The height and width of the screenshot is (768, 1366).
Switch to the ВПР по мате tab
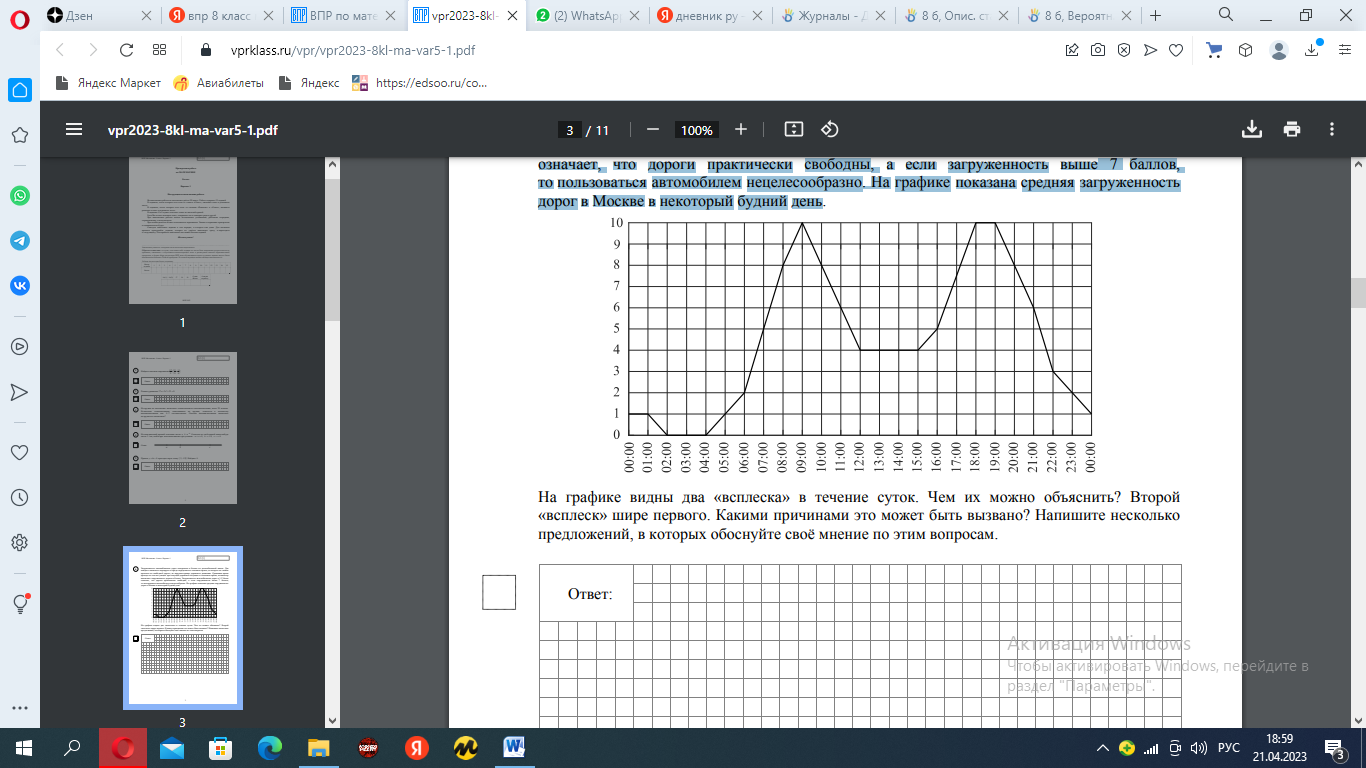343,16
